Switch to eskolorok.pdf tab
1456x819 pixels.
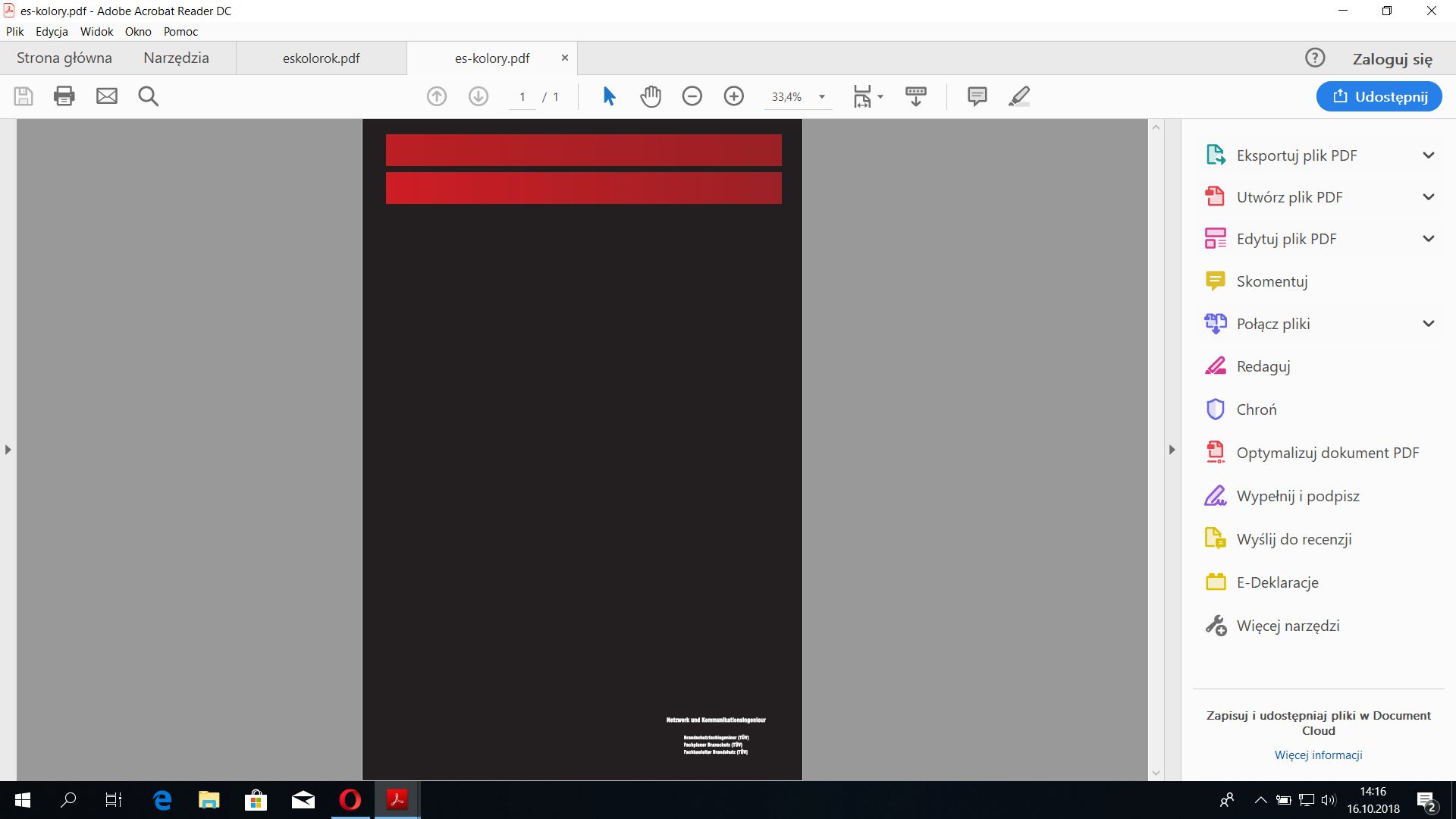321,58
